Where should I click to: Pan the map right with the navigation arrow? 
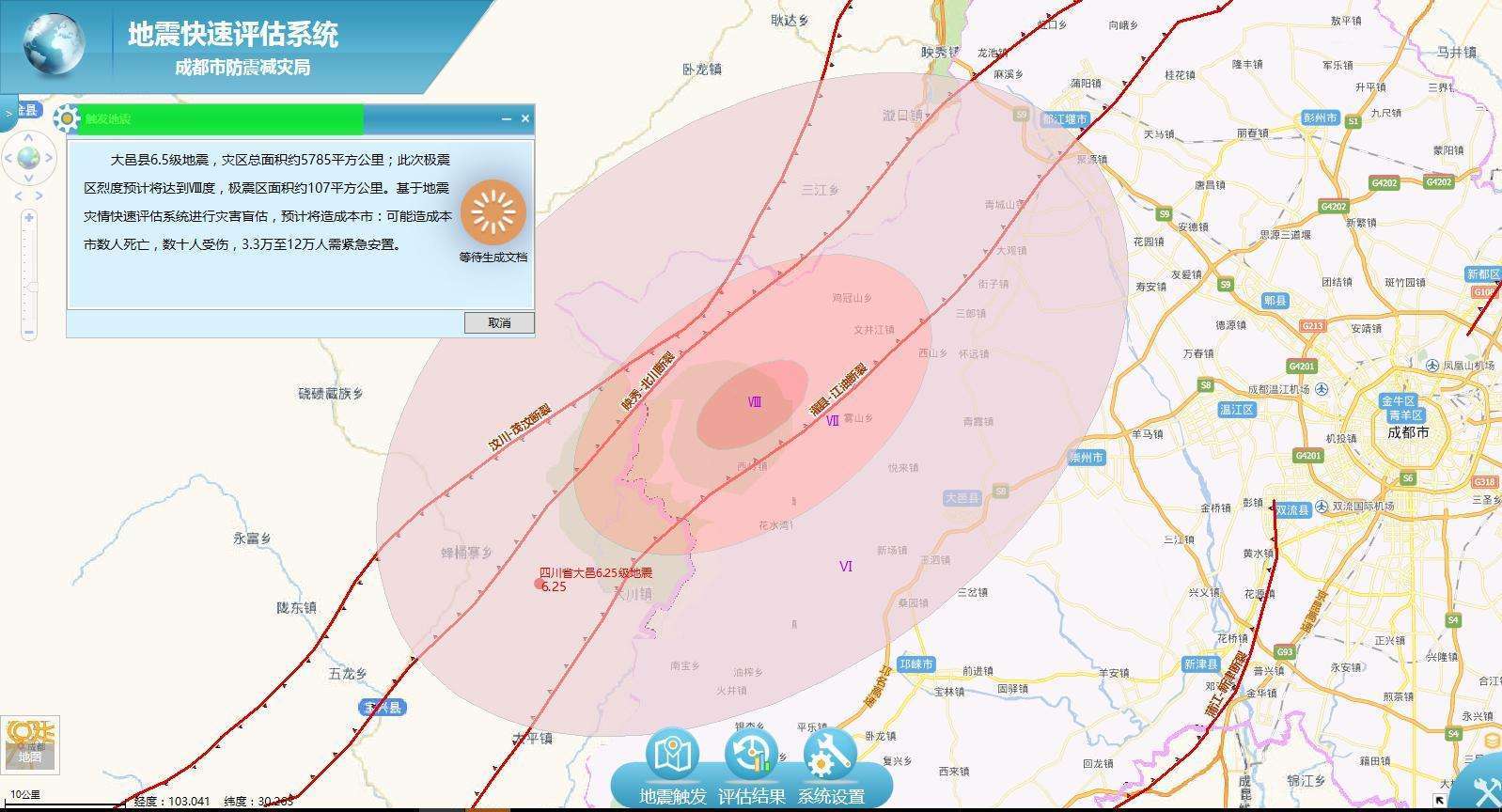coord(49,158)
